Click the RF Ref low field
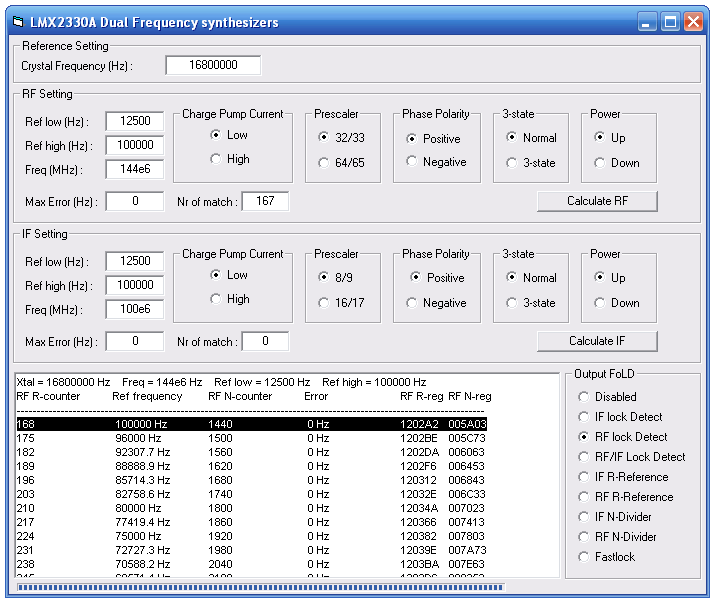715x602 pixels. tap(135, 121)
